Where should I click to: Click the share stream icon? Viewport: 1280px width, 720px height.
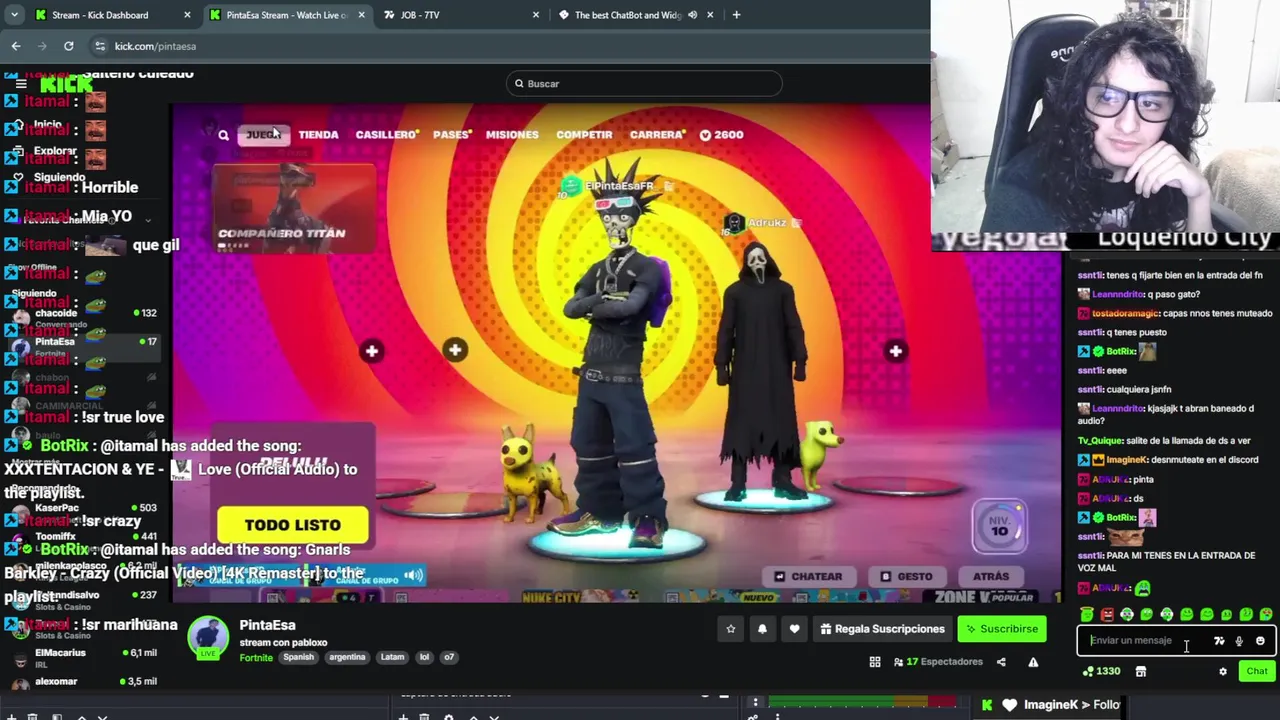click(x=1001, y=662)
